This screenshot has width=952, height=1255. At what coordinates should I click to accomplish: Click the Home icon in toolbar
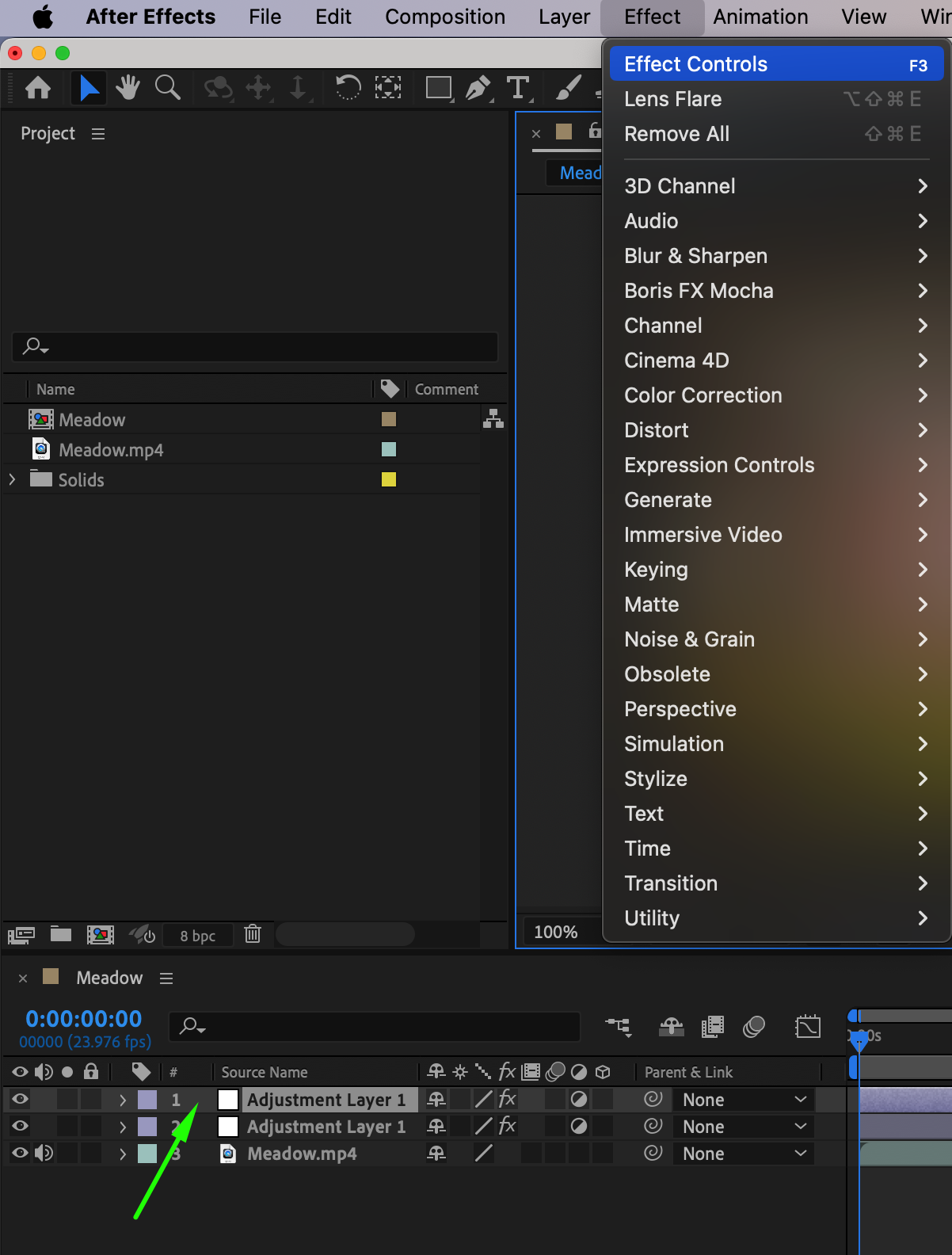[38, 87]
